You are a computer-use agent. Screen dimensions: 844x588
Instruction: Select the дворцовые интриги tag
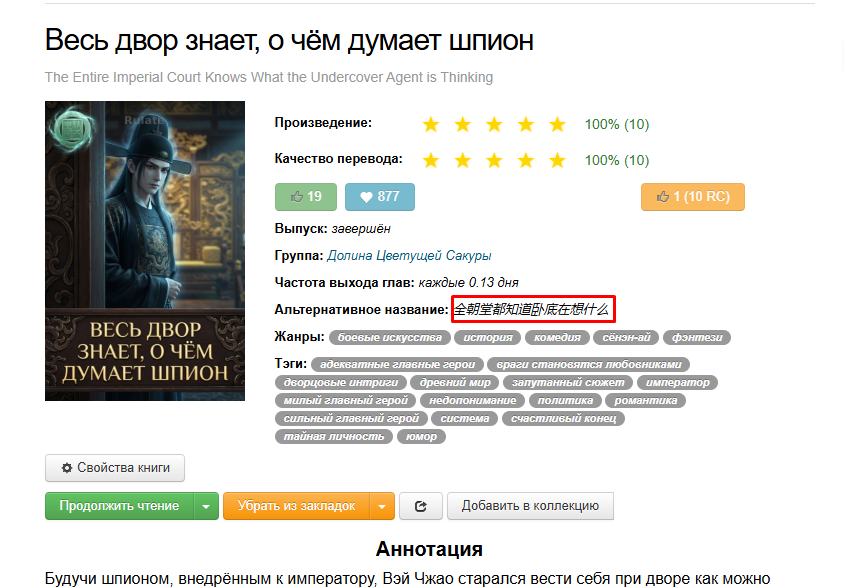341,382
